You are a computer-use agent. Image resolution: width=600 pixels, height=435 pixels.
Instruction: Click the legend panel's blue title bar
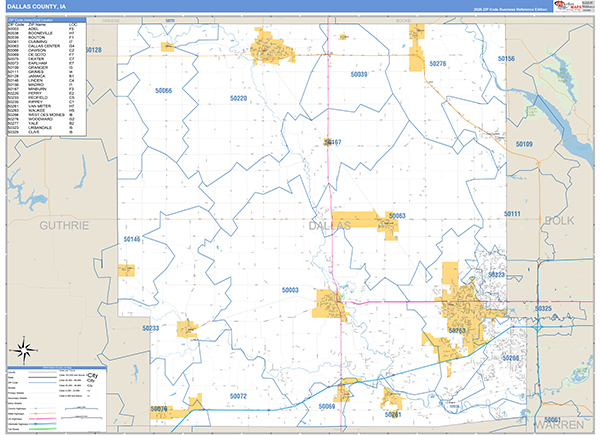57,368
